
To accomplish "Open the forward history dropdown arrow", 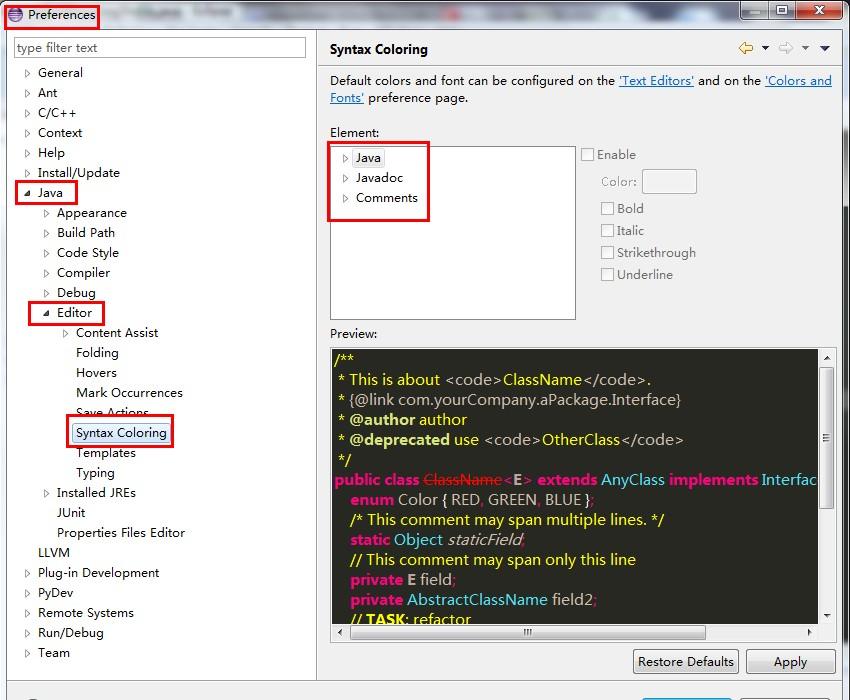I will pyautogui.click(x=806, y=48).
